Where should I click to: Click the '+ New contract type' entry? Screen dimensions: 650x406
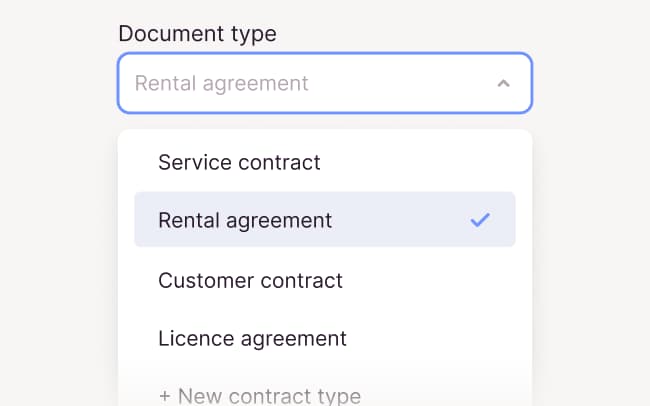259,396
